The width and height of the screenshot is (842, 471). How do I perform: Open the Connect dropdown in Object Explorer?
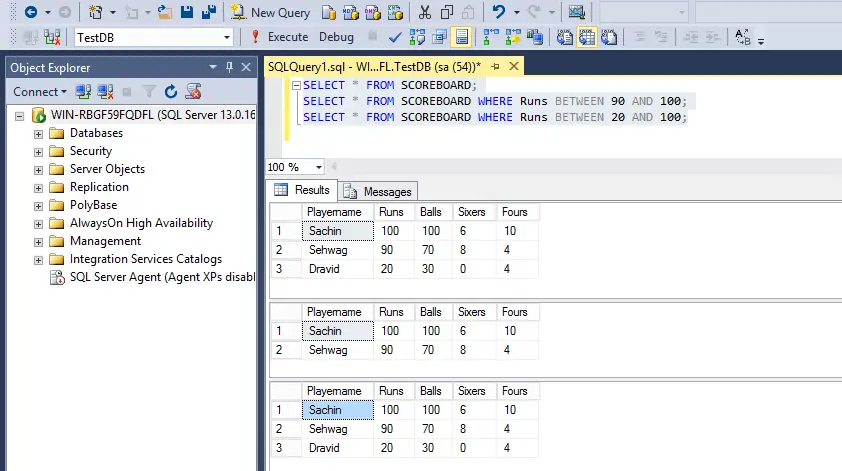pyautogui.click(x=40, y=92)
